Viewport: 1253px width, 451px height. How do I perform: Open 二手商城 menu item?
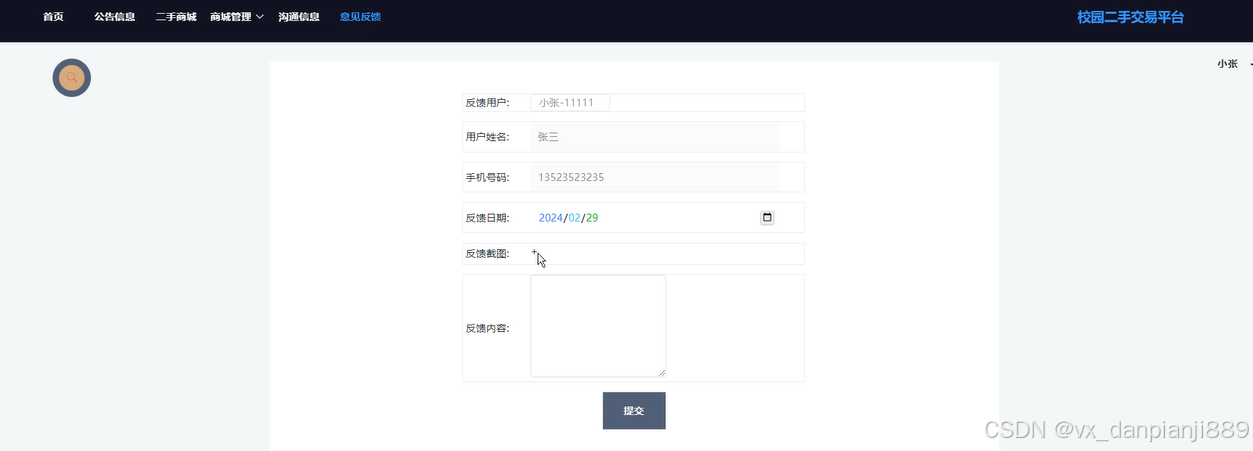click(x=176, y=17)
